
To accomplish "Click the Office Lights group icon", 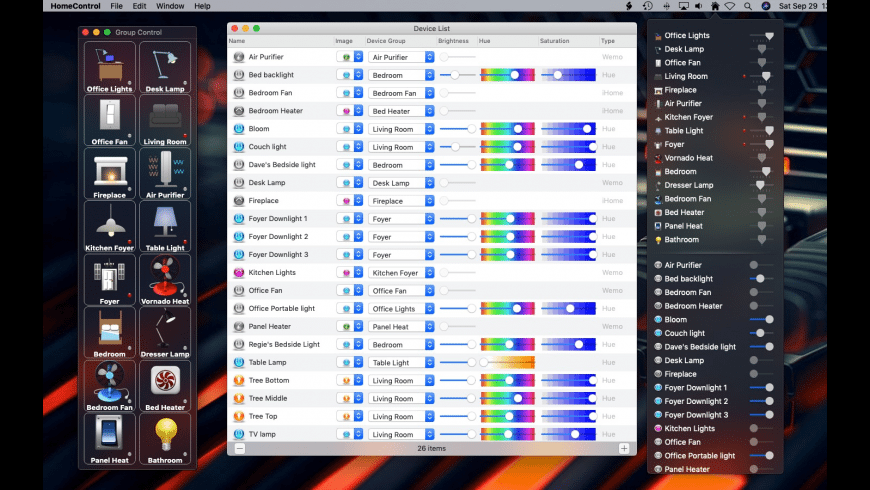I will tap(110, 68).
